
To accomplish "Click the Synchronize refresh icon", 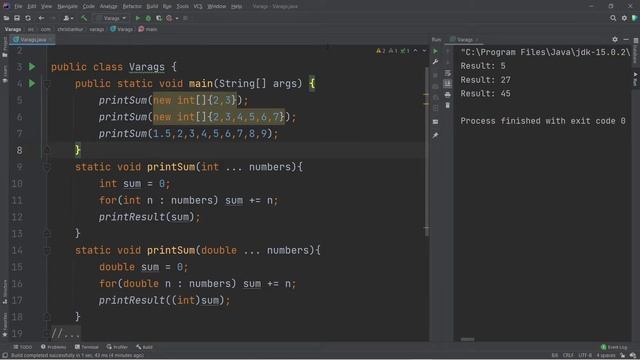I will [x=28, y=18].
